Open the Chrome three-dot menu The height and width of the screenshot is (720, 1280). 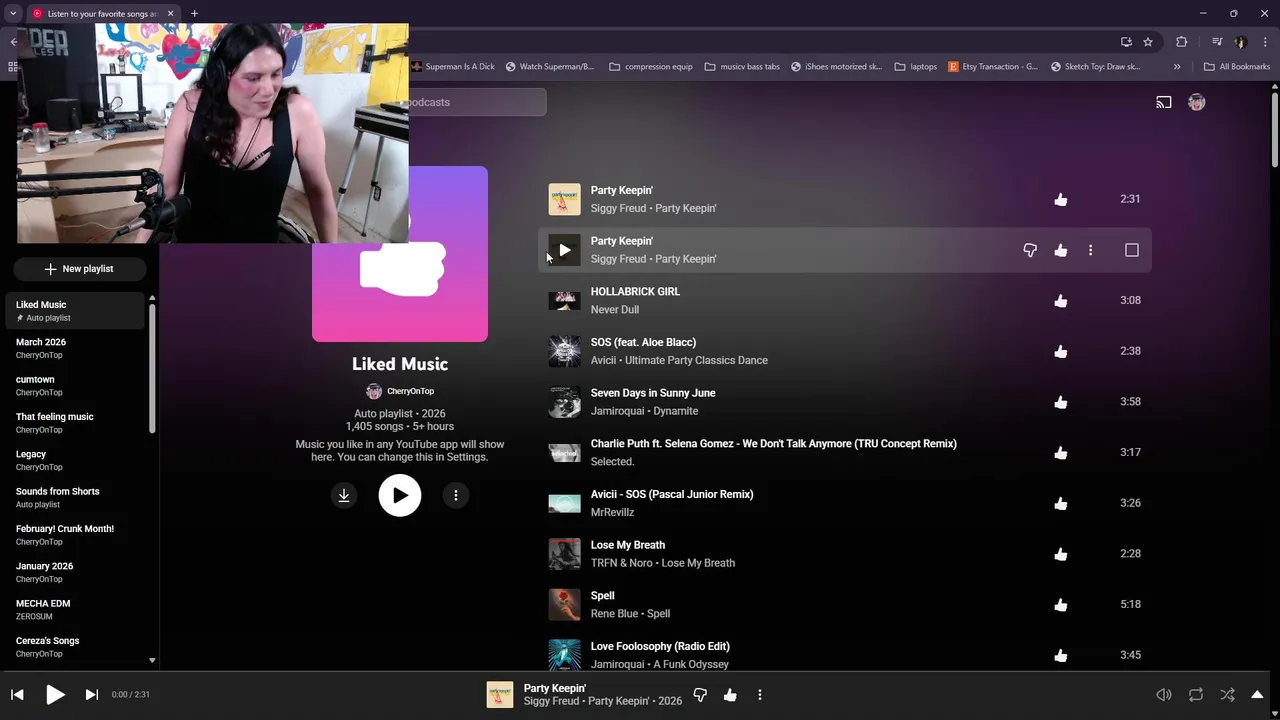(1264, 42)
